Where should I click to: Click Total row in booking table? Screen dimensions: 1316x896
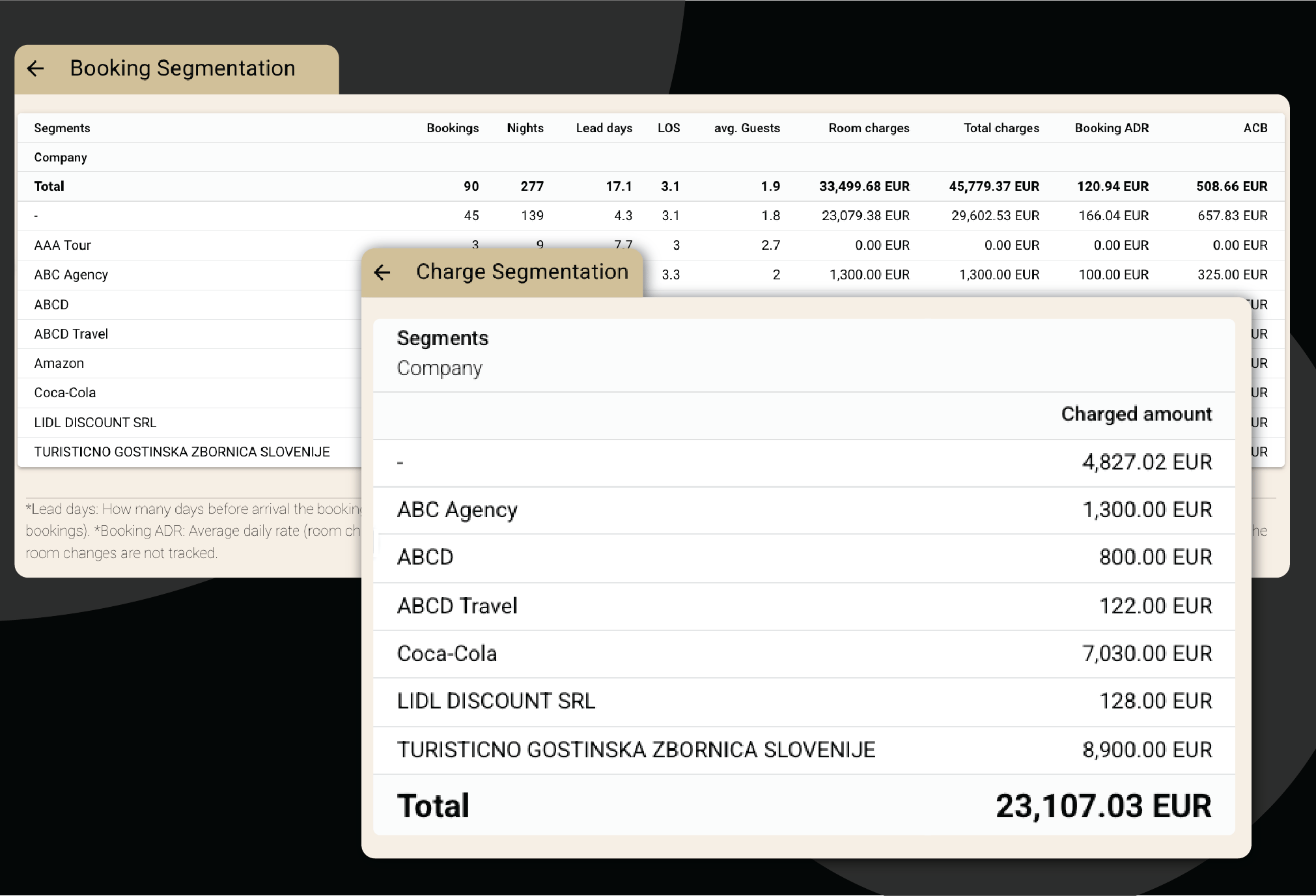tap(49, 186)
